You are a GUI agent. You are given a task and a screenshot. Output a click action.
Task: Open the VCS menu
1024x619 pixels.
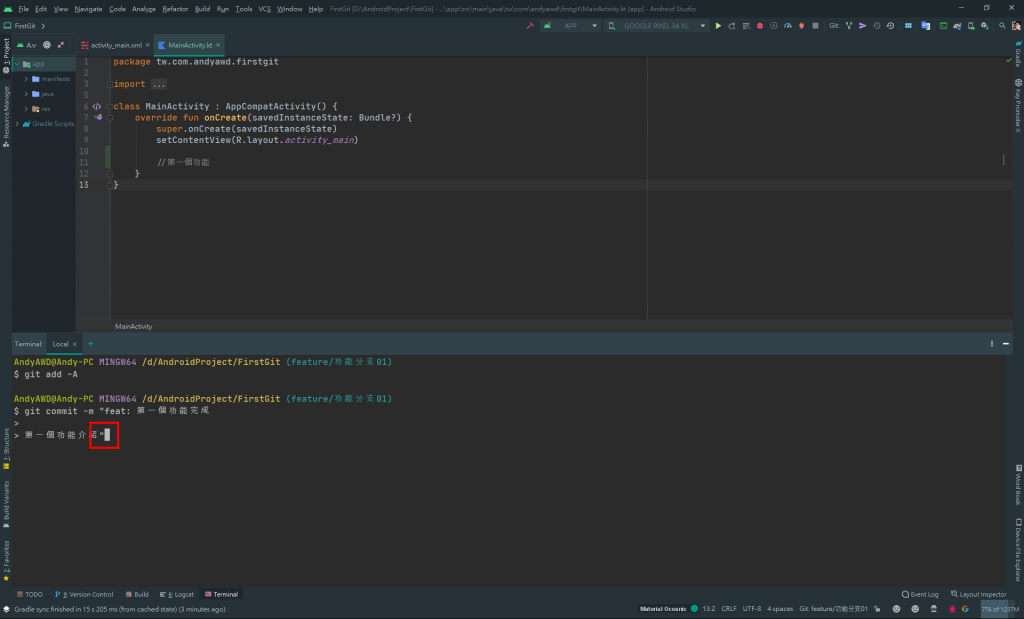point(264,8)
